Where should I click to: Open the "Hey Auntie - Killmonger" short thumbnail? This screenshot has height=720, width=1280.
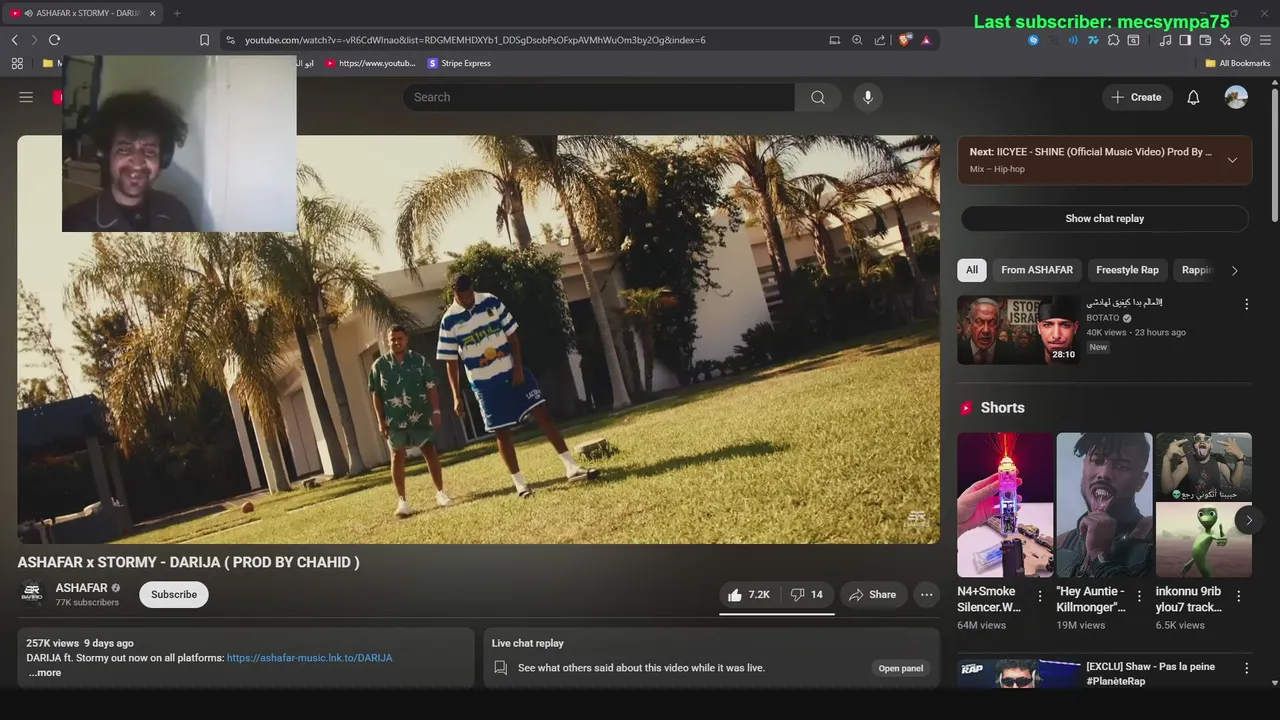point(1104,504)
